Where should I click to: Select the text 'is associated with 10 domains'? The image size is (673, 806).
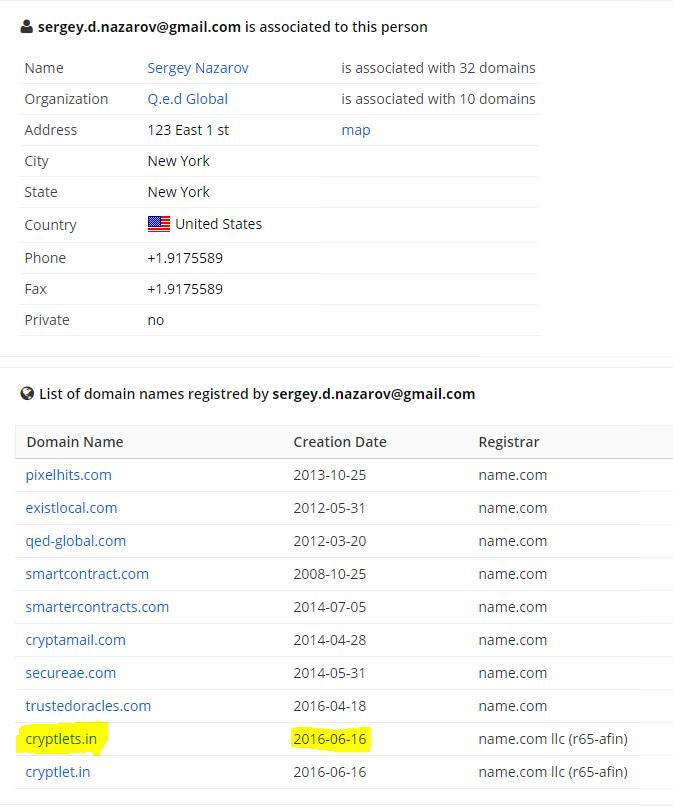(x=439, y=99)
